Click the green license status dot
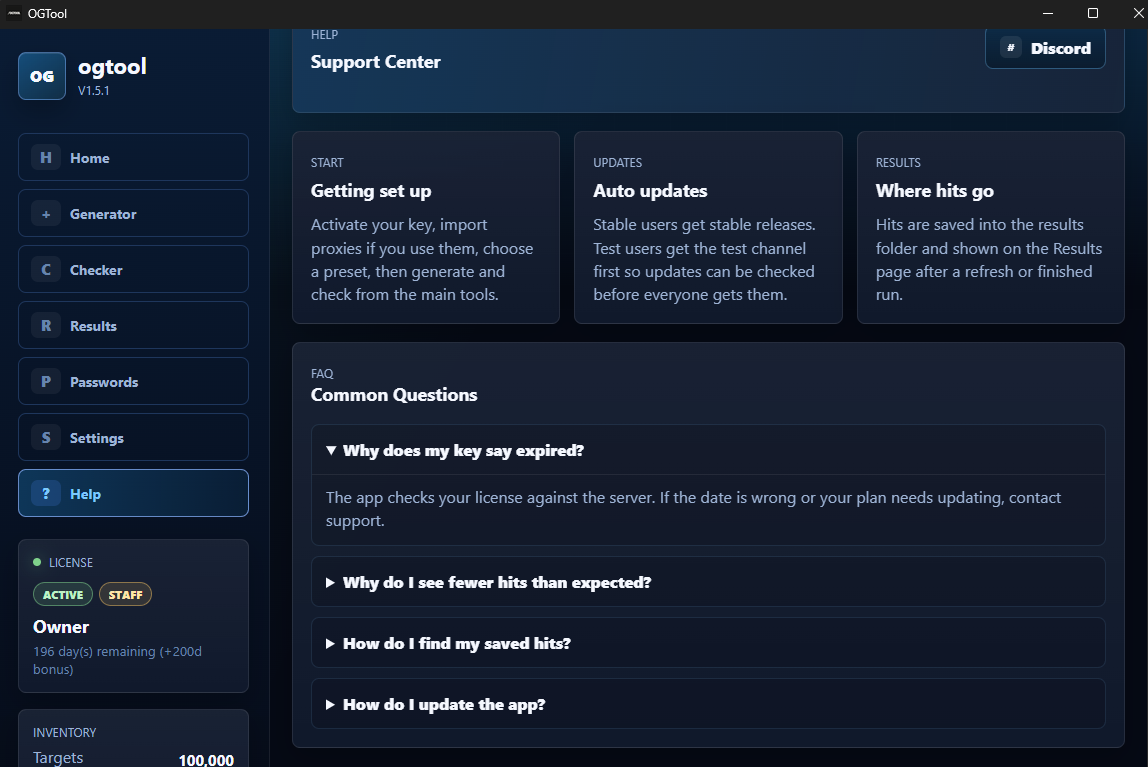The width and height of the screenshot is (1148, 767). point(37,562)
